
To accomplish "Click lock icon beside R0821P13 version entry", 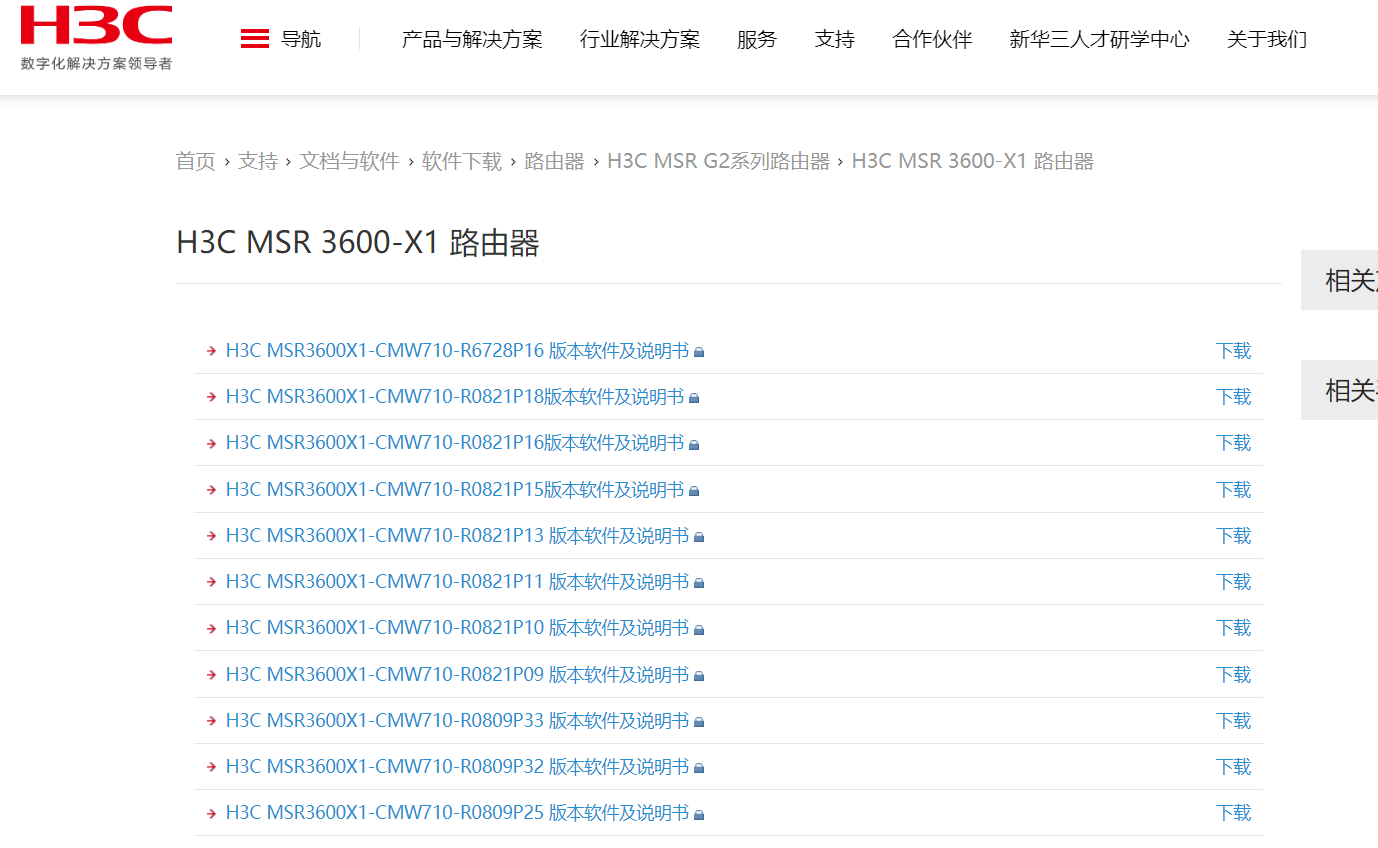I will pos(700,537).
